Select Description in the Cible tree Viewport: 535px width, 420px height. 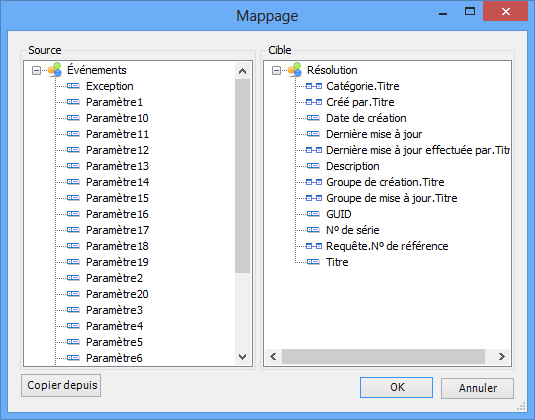[353, 166]
